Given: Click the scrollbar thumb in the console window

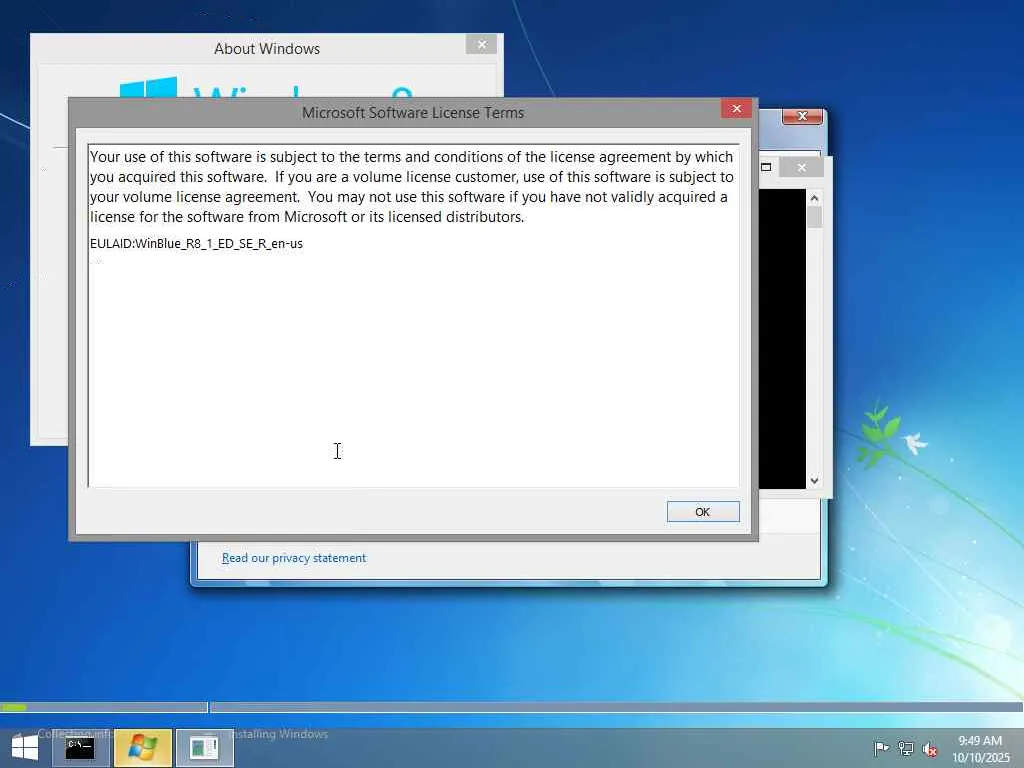Looking at the screenshot, I should pos(814,217).
